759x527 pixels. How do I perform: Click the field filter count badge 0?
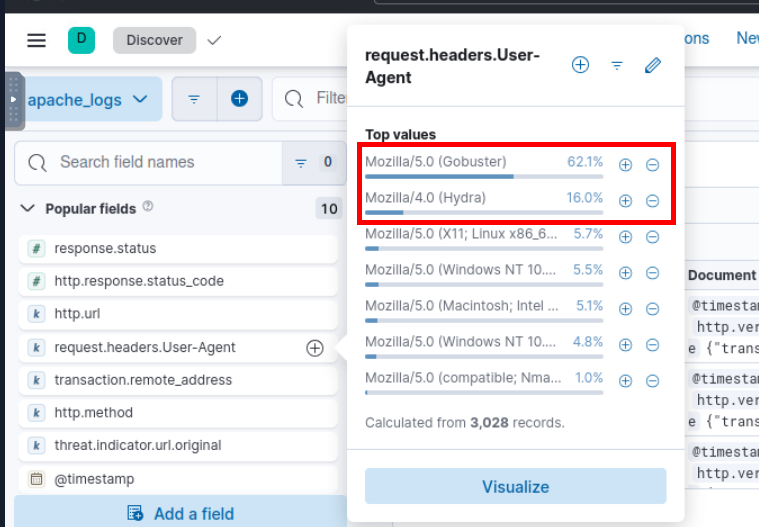coord(328,162)
